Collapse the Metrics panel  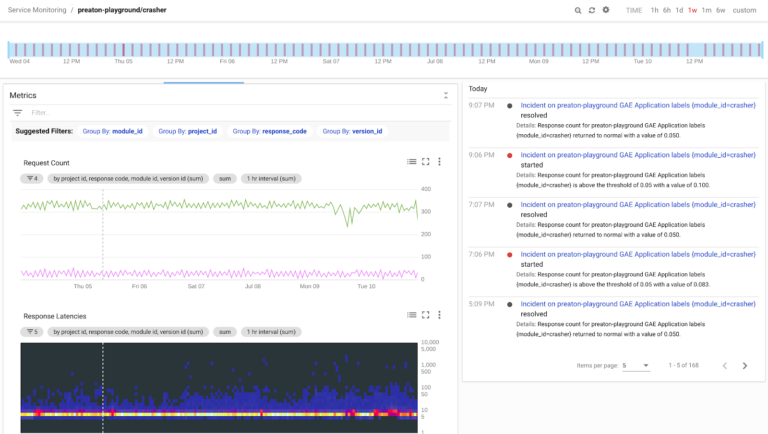coord(446,96)
